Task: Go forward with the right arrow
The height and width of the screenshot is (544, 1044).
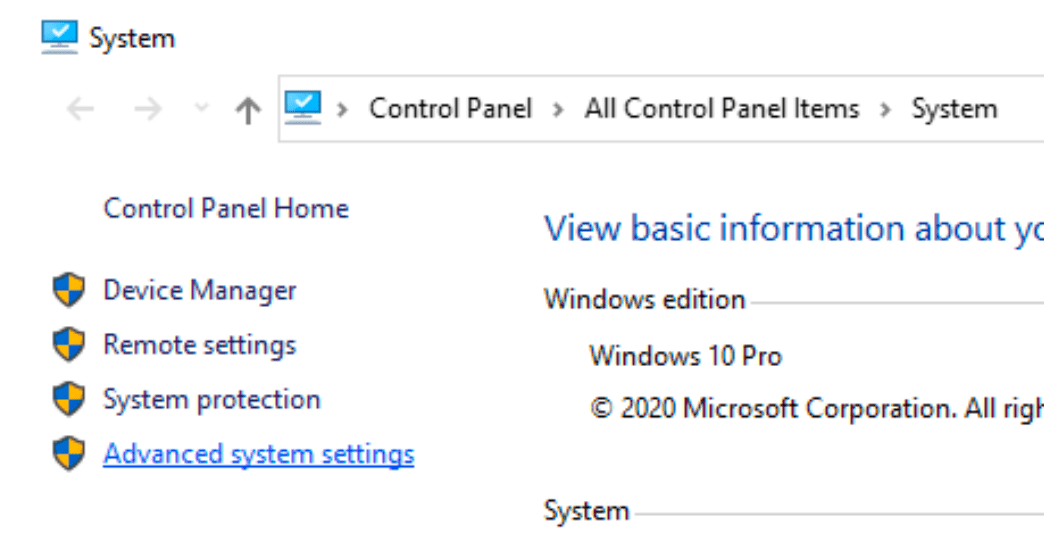Action: coord(147,109)
